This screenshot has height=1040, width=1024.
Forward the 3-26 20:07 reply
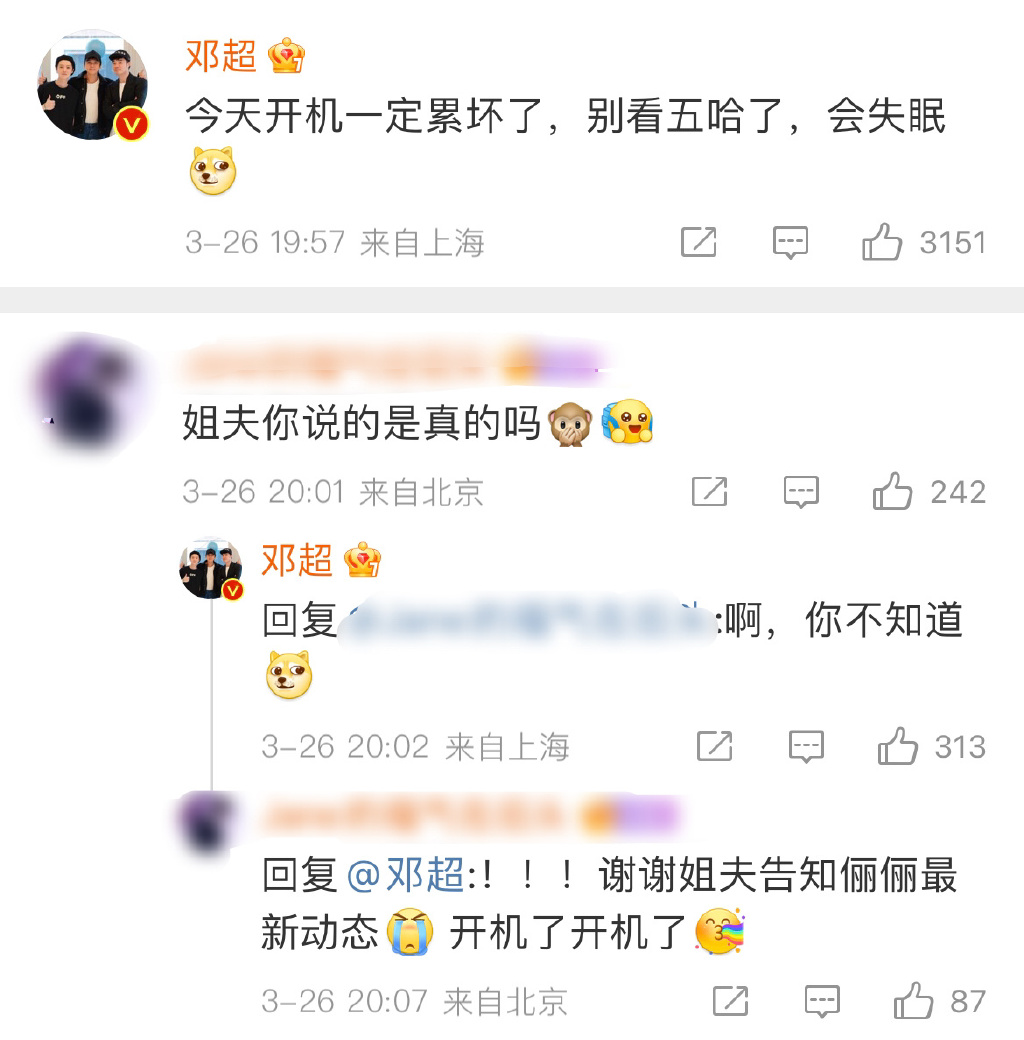[x=730, y=1001]
